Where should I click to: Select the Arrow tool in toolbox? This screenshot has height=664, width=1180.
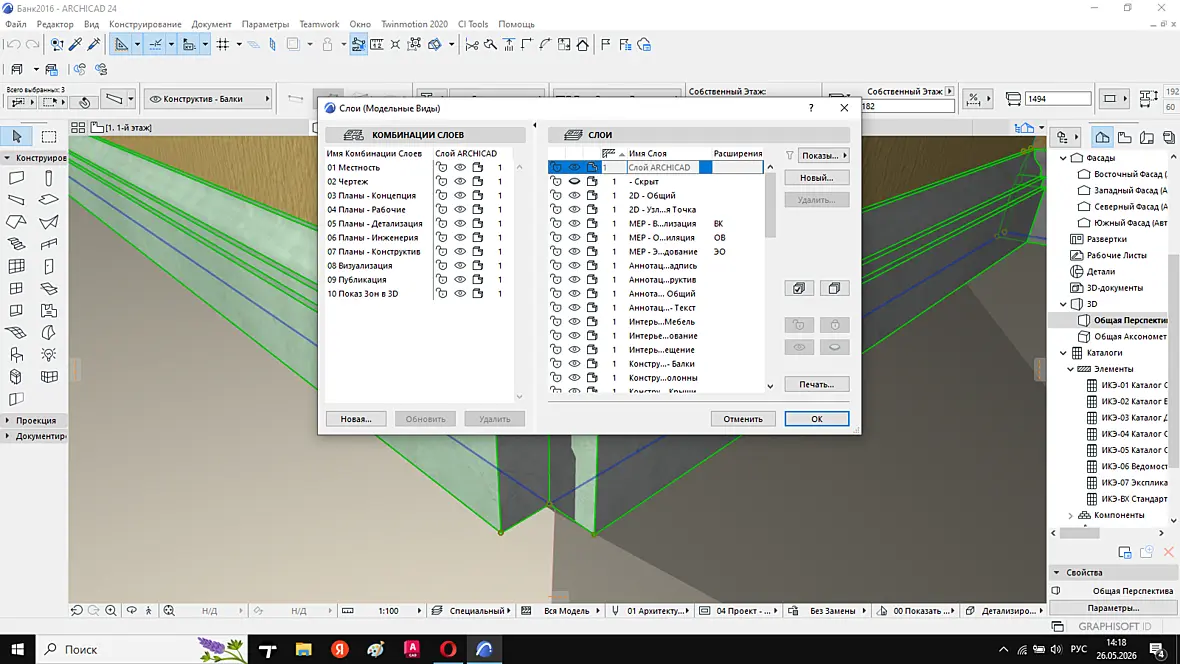point(17,136)
